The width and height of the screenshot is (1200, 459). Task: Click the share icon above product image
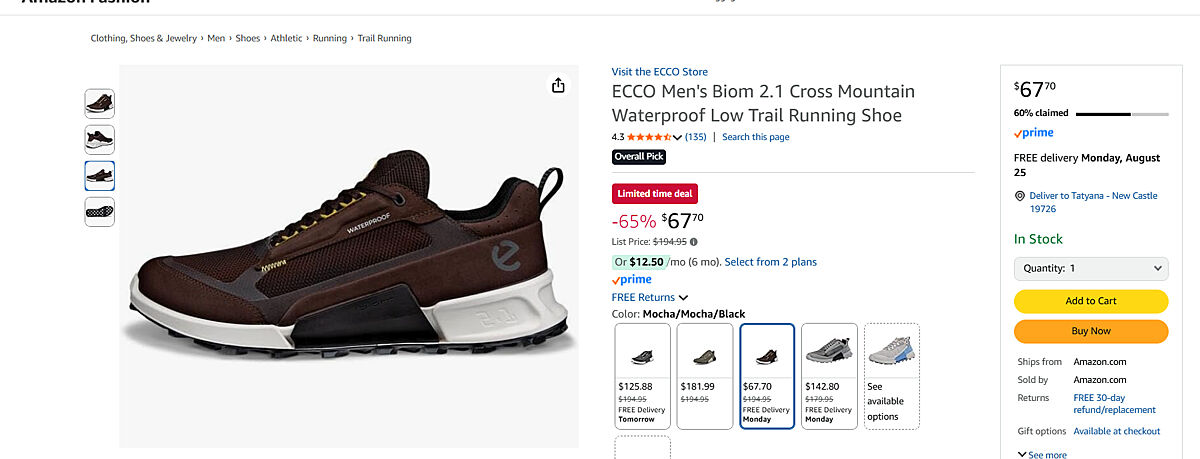point(558,86)
